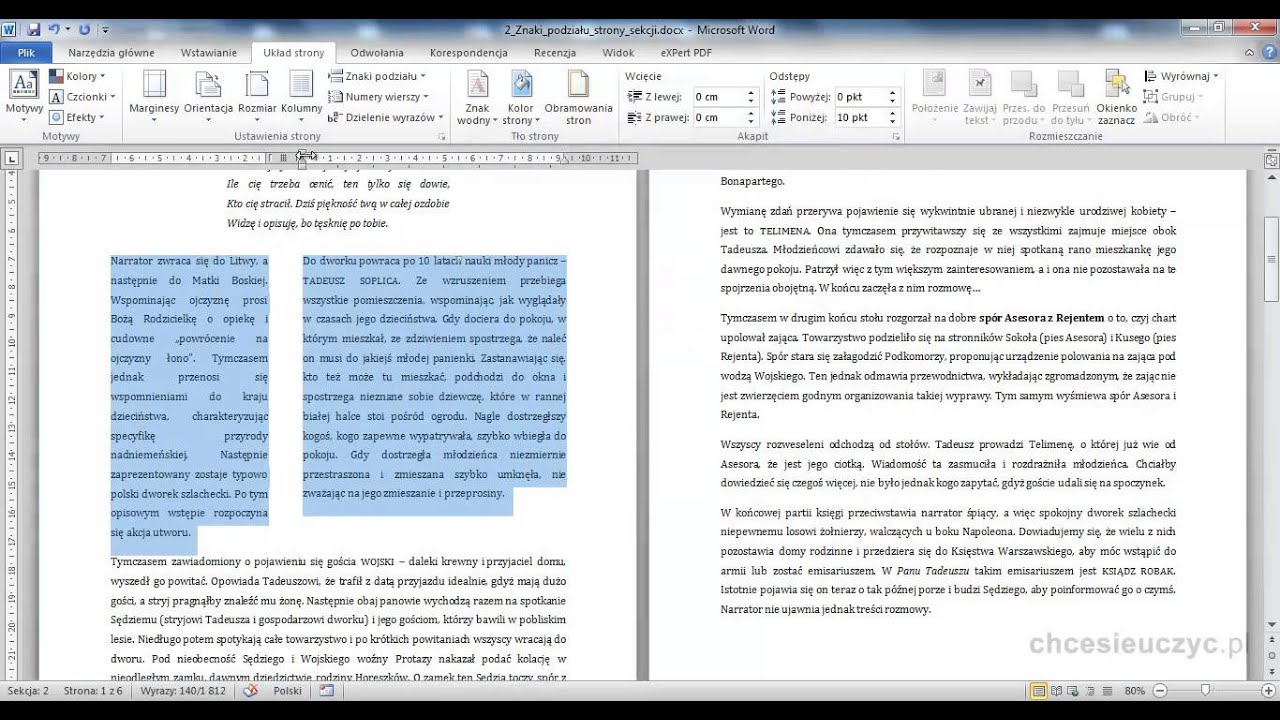Open the Motywy themes gallery

(x=24, y=94)
